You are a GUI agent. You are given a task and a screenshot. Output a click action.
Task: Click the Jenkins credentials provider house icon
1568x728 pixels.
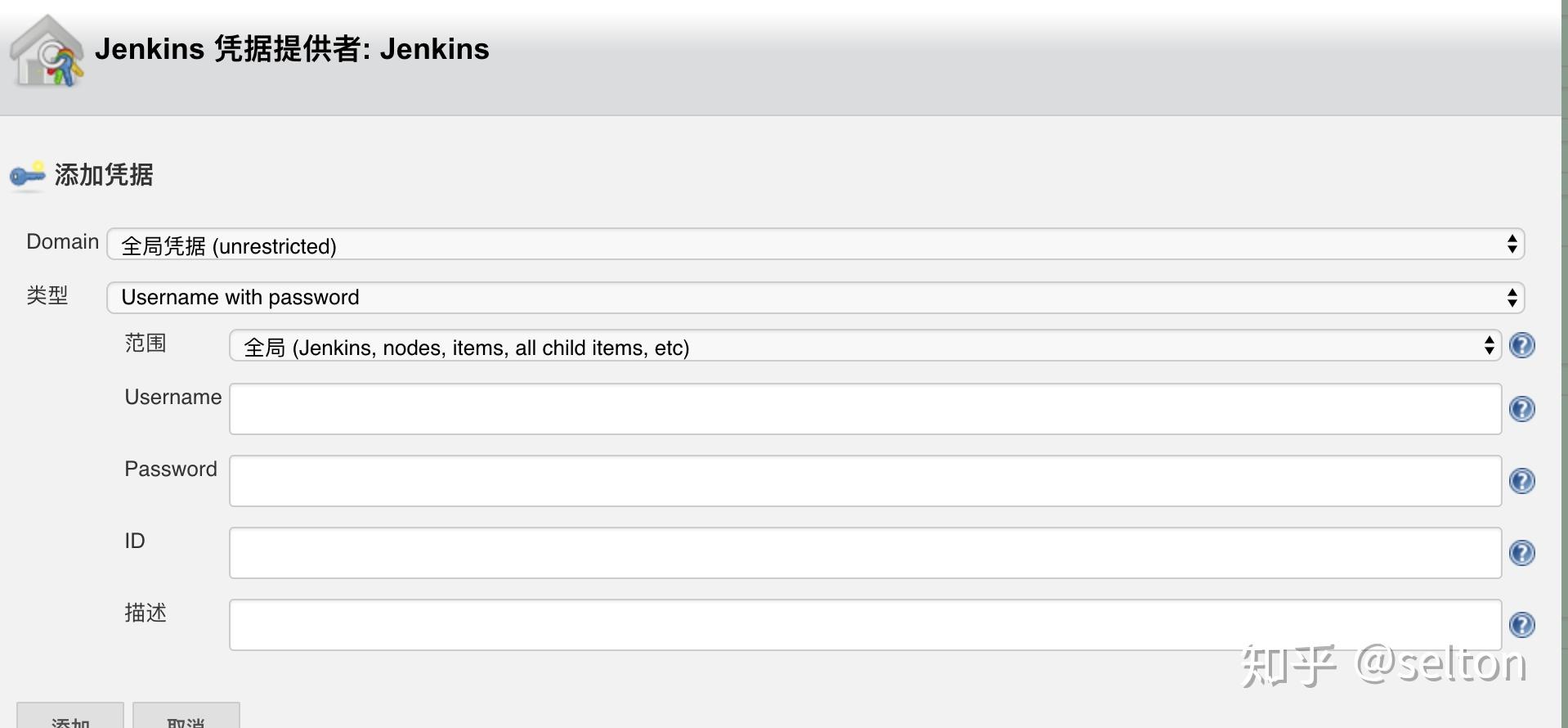tap(47, 52)
